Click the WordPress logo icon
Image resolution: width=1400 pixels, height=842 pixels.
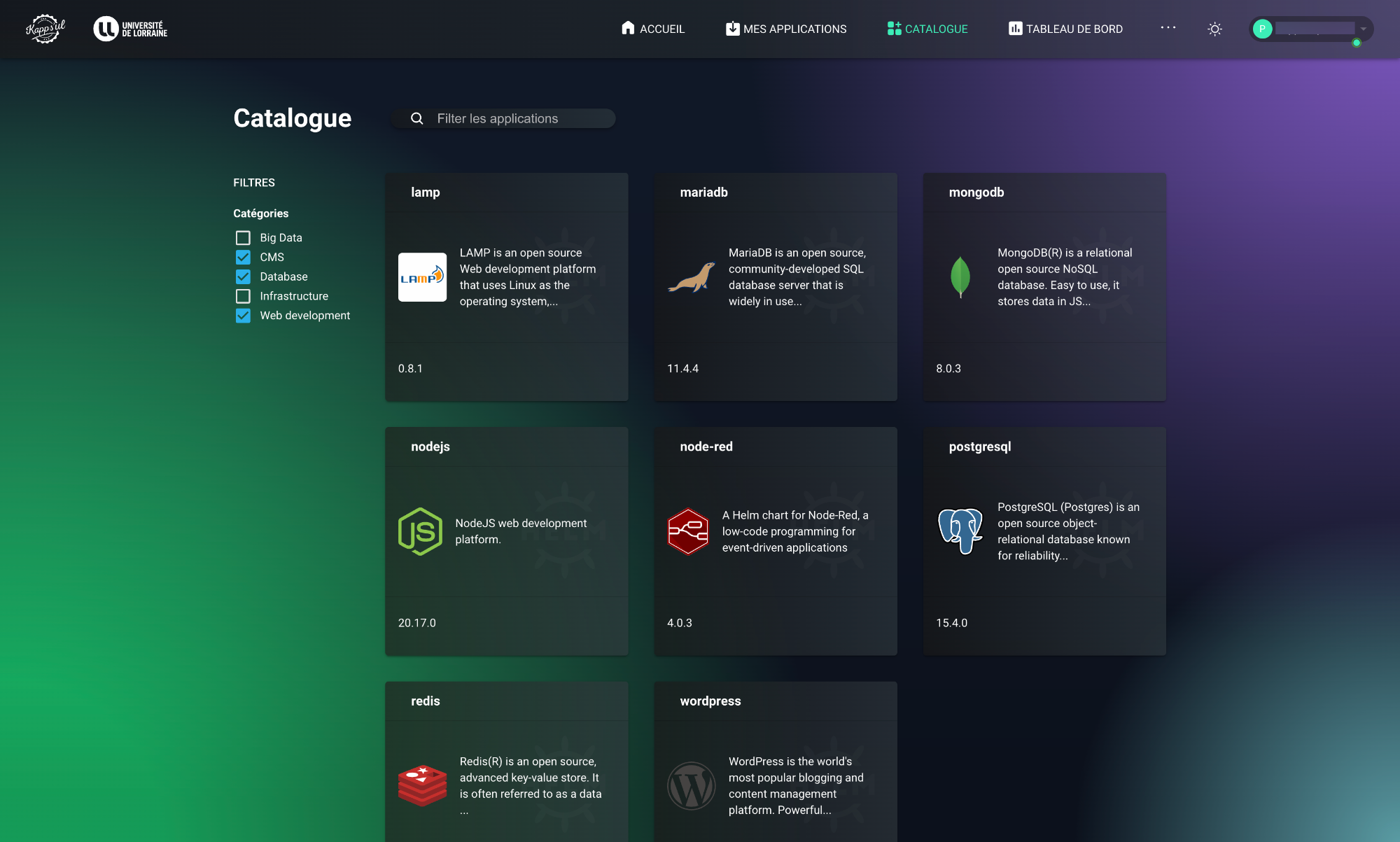[x=691, y=785]
